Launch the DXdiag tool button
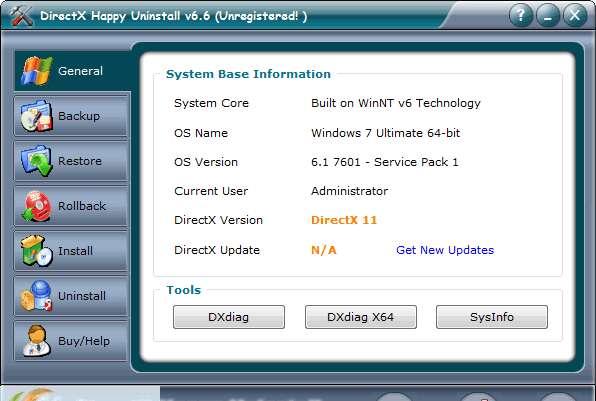This screenshot has height=401, width=596. coord(229,317)
